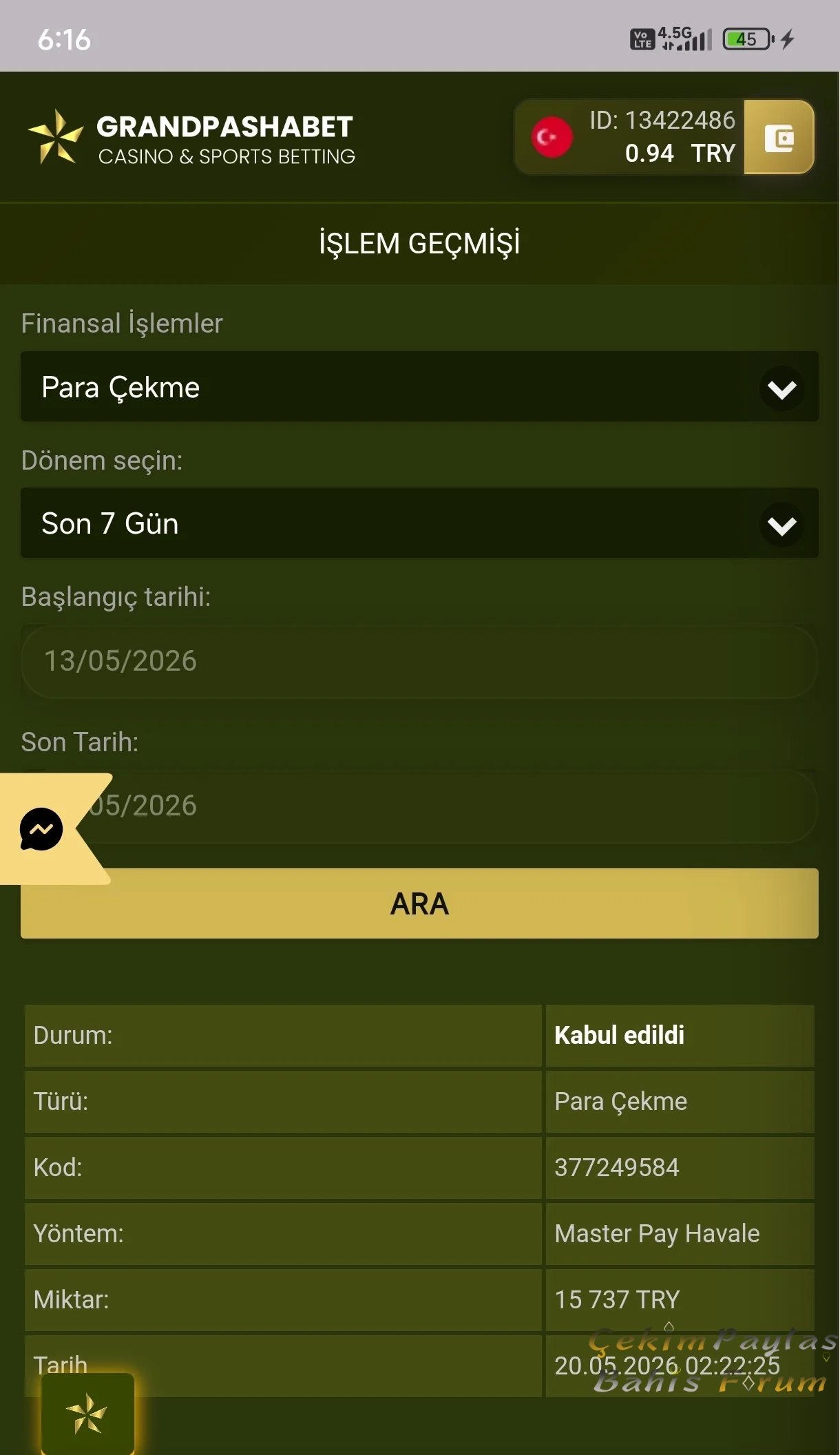Image resolution: width=840 pixels, height=1455 pixels.
Task: Tap the Turkish flag icon
Action: pos(552,137)
